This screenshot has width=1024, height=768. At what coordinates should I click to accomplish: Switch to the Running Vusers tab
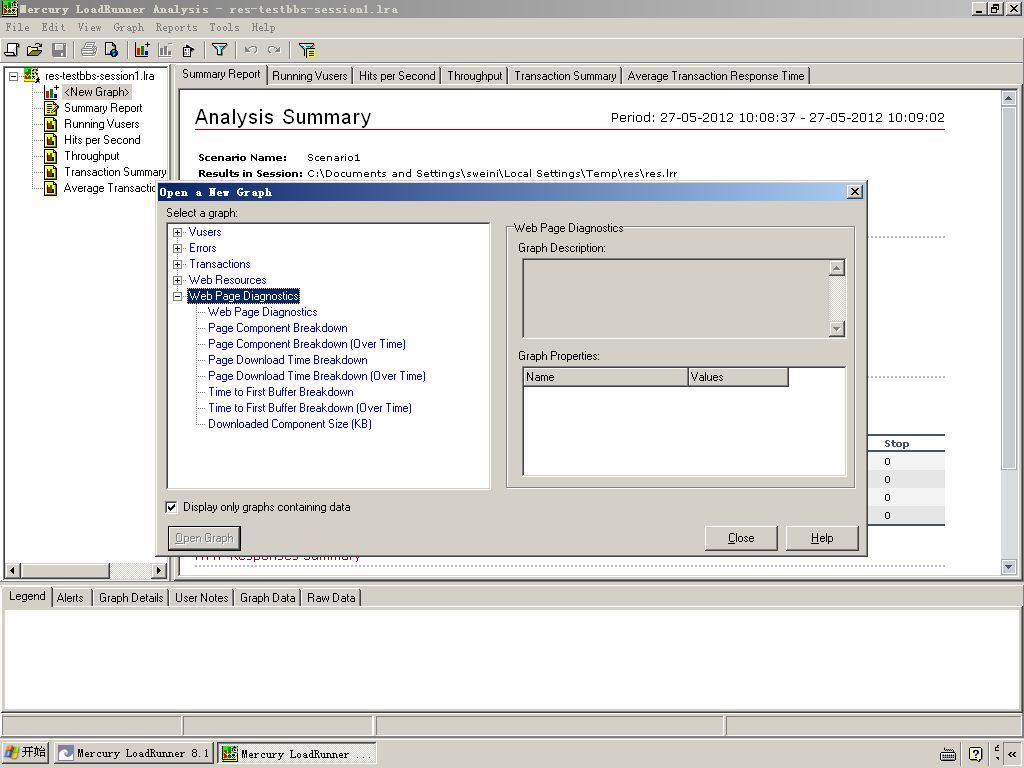pyautogui.click(x=310, y=76)
